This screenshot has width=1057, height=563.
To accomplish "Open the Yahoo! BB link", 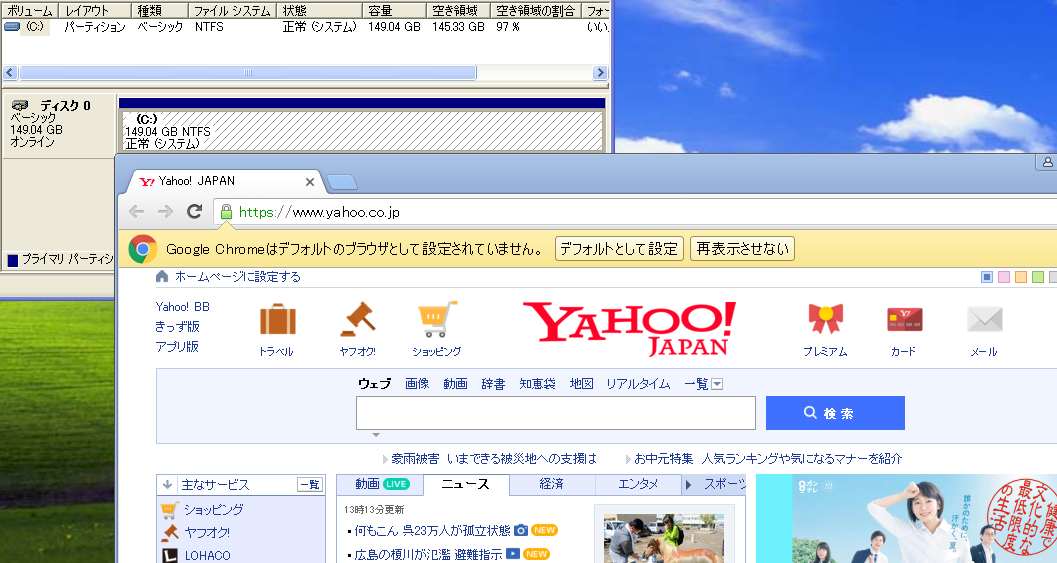I will tap(183, 307).
